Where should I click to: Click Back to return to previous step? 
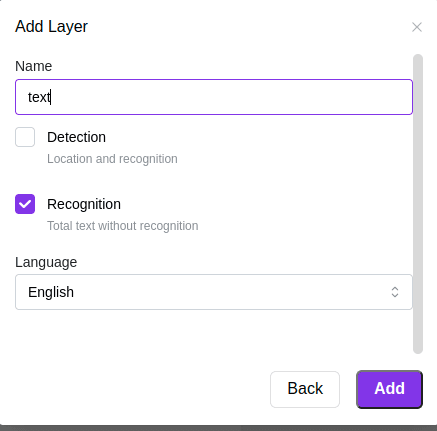(x=305, y=389)
